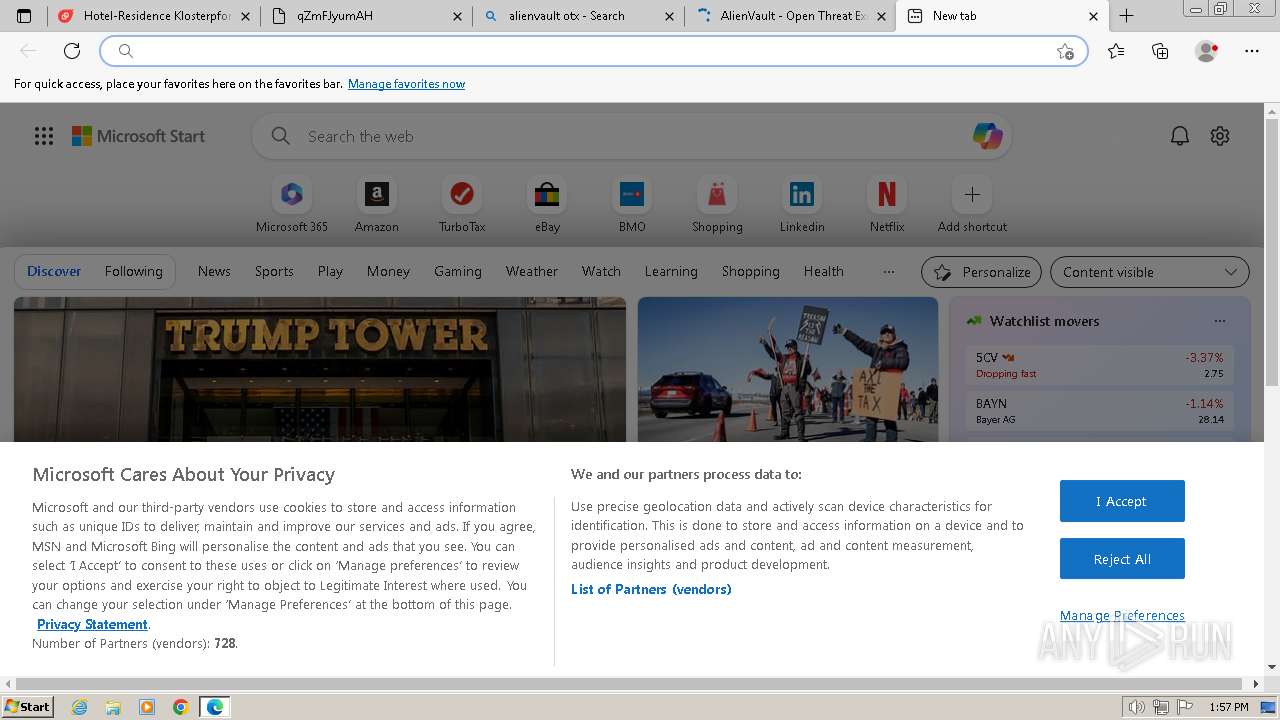Open Chrome from the taskbar

click(180, 707)
